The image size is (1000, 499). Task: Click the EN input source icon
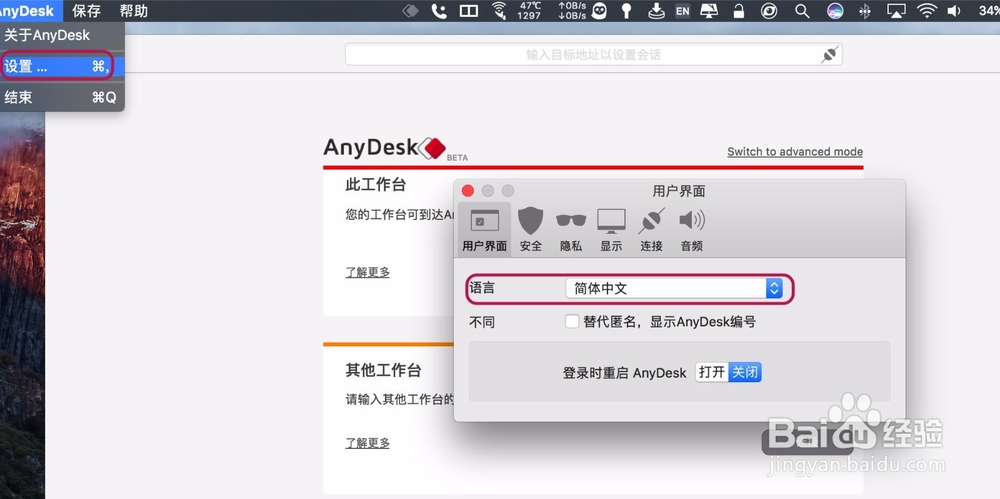682,11
